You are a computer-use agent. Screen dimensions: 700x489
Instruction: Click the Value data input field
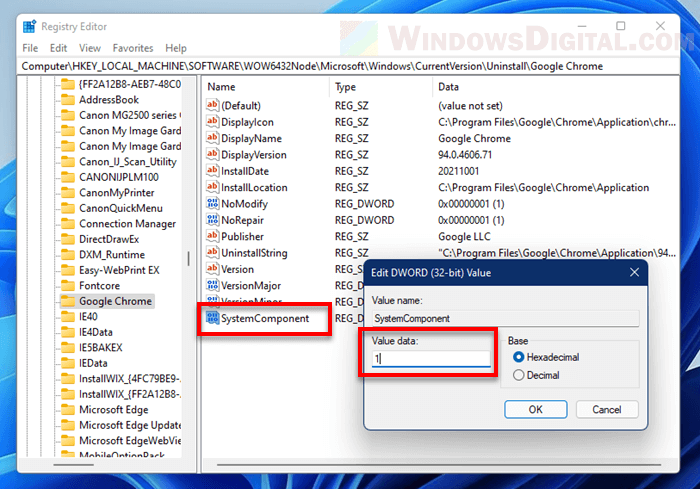click(x=431, y=359)
